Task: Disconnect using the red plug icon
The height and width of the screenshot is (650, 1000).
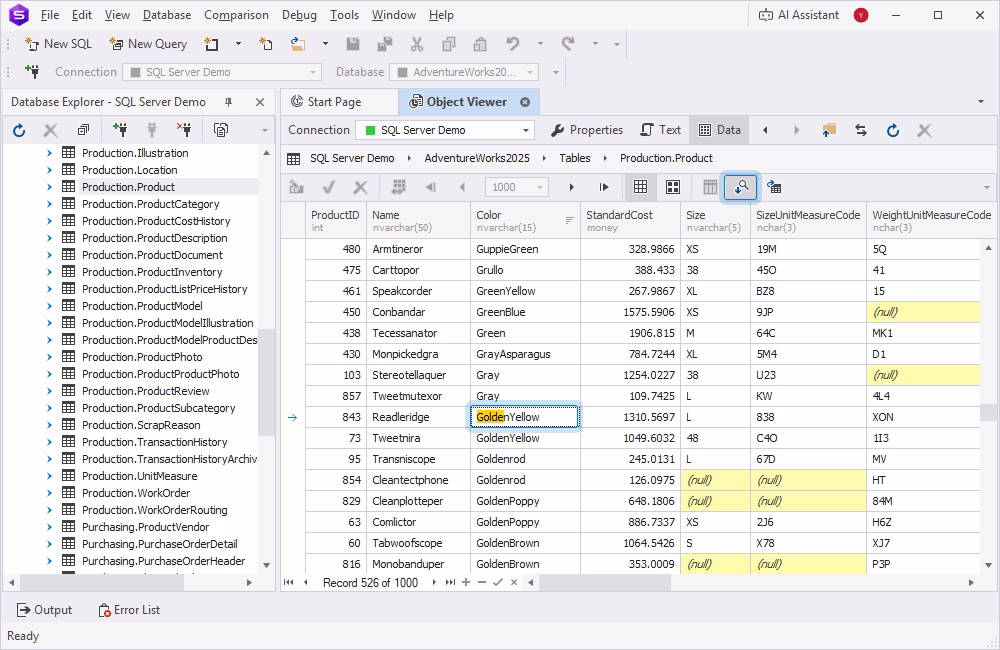Action: (185, 131)
